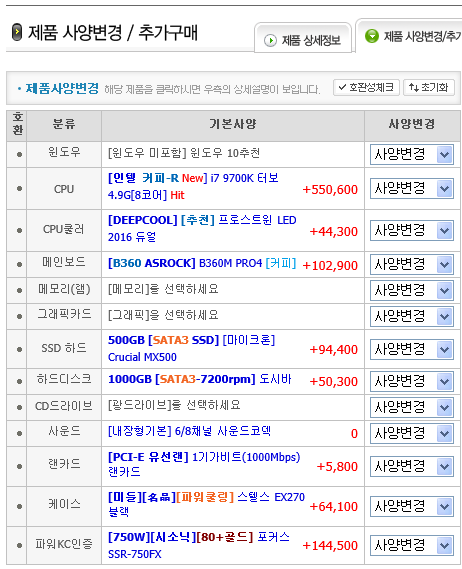Click the +550,600 CPU price

(330, 189)
